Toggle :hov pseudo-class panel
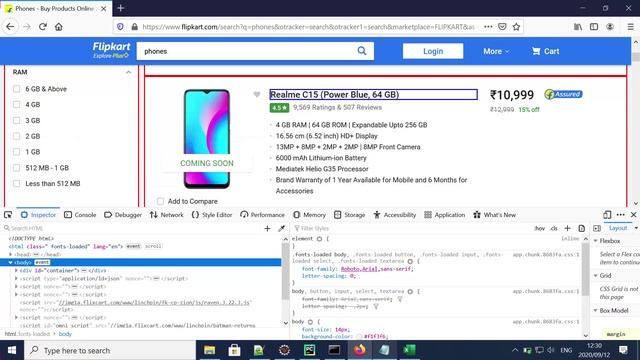This screenshot has height=360, width=640. click(x=540, y=228)
